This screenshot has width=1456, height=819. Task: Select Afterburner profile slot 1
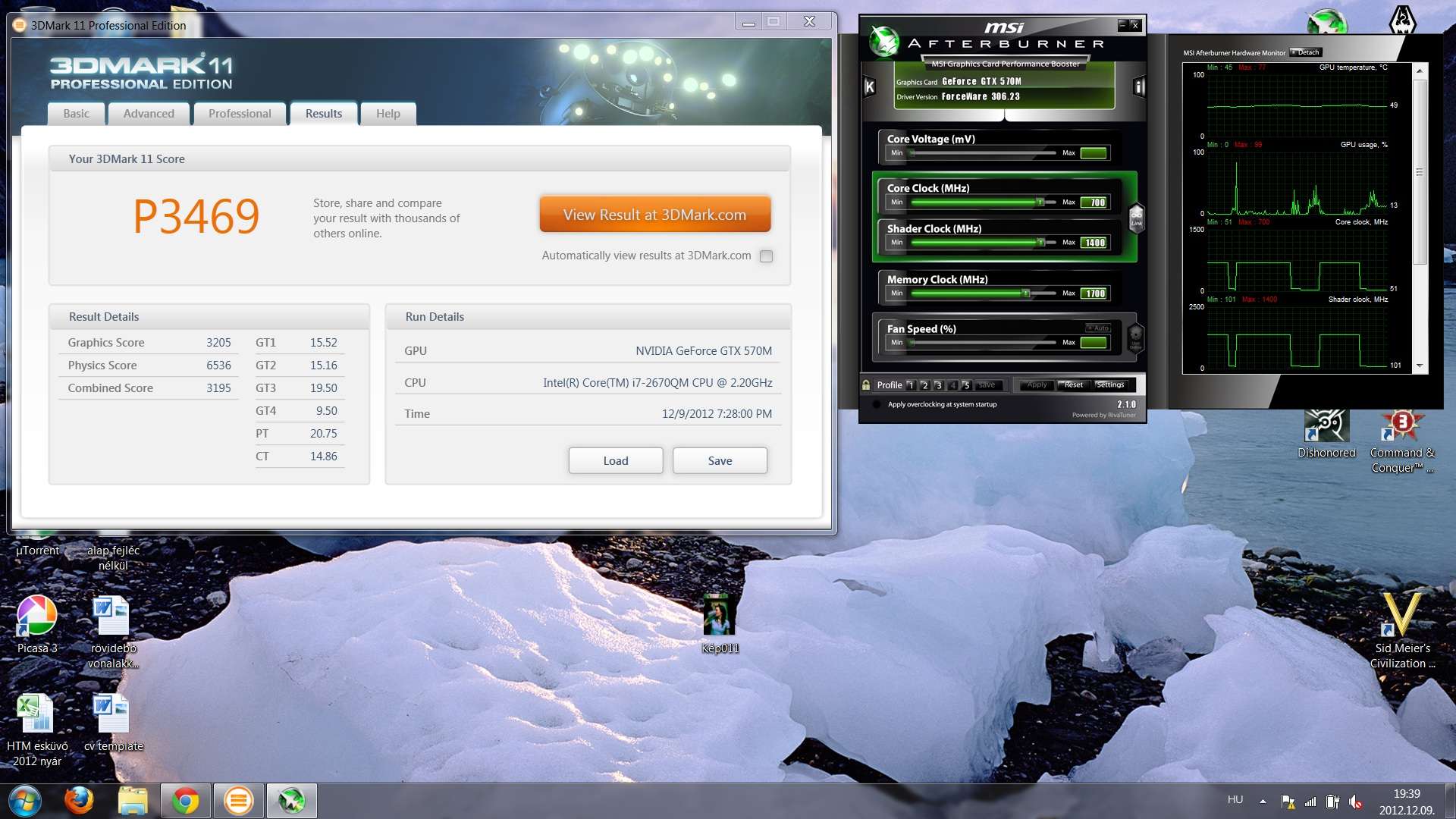coord(910,385)
